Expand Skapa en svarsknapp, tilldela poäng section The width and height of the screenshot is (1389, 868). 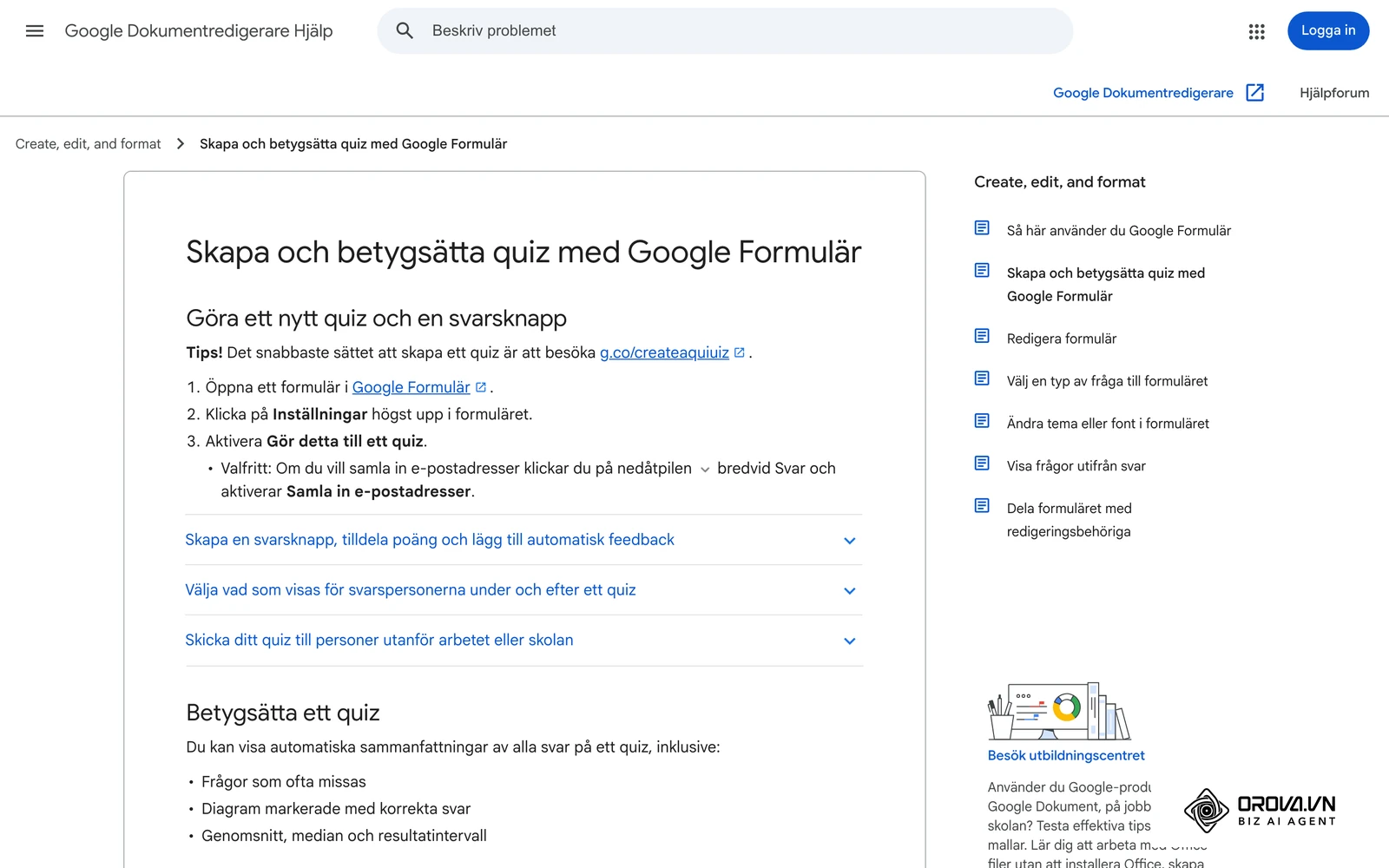point(523,540)
